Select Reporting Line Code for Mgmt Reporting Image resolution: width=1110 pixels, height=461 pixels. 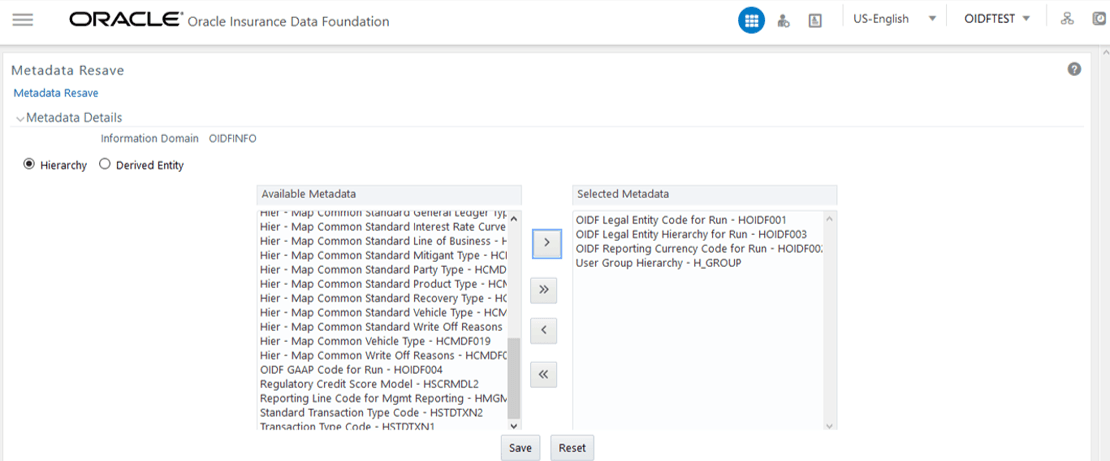383,398
